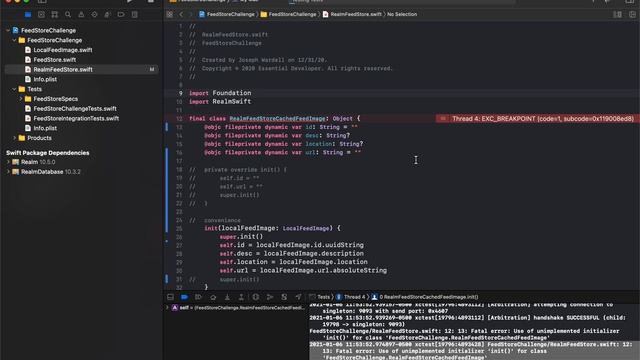640x360 pixels.
Task: Expand the Products folder
Action: coord(14,138)
